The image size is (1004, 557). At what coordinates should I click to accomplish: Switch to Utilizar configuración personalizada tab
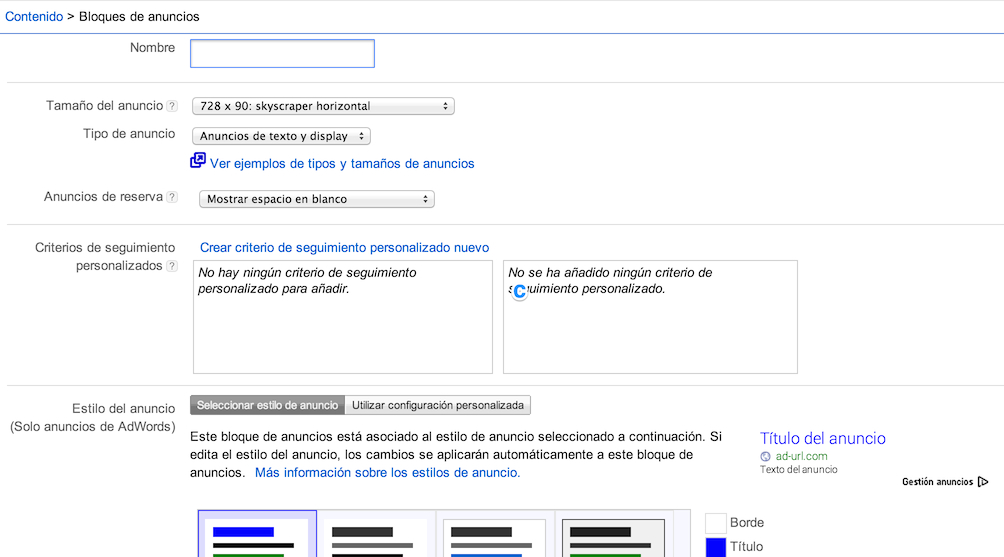(438, 405)
